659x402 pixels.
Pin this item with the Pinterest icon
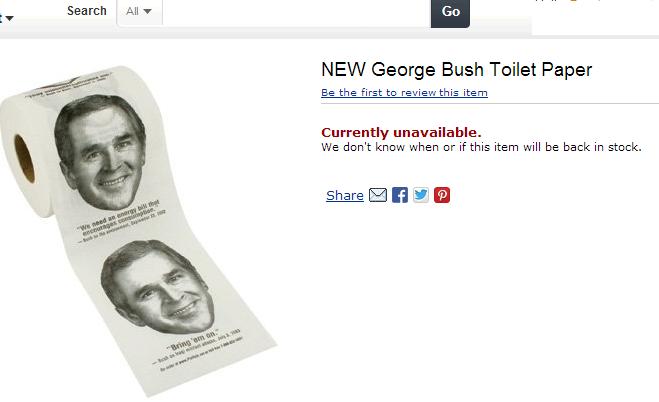click(442, 195)
